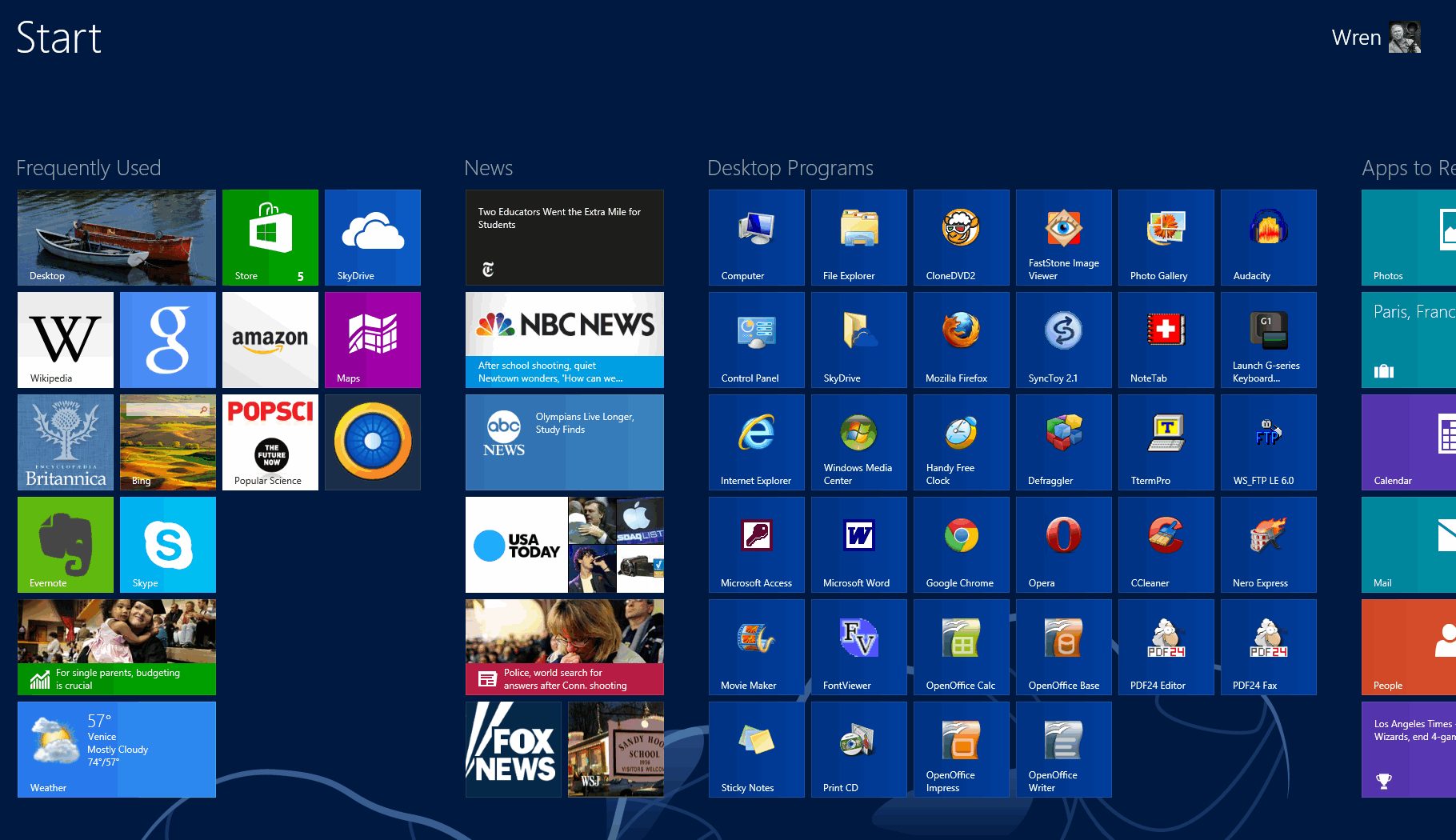
Task: Open TtermPro terminal
Action: point(1166,442)
